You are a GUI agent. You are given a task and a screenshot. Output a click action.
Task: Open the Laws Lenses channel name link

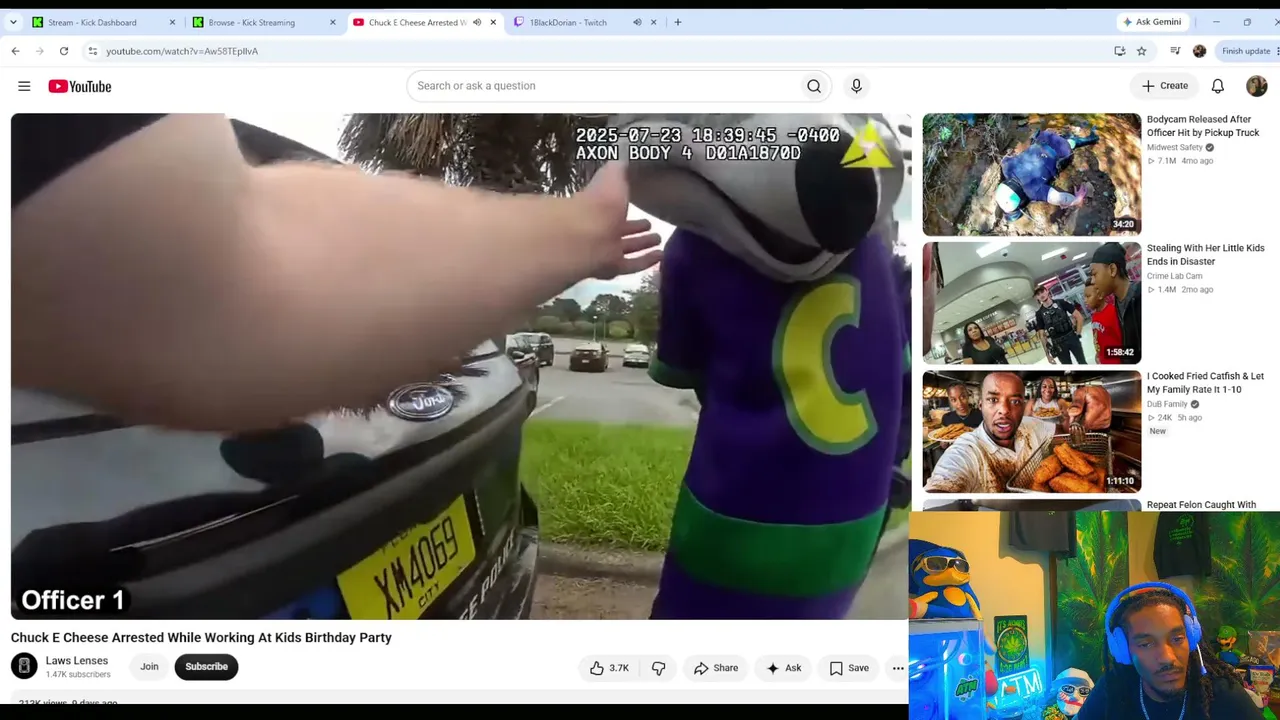tap(77, 661)
